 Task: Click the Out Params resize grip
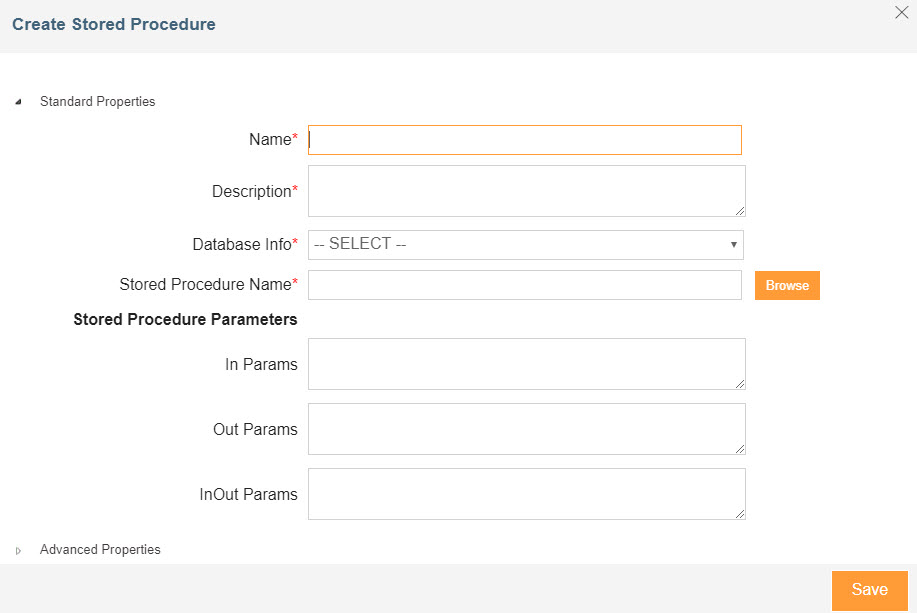coord(740,449)
